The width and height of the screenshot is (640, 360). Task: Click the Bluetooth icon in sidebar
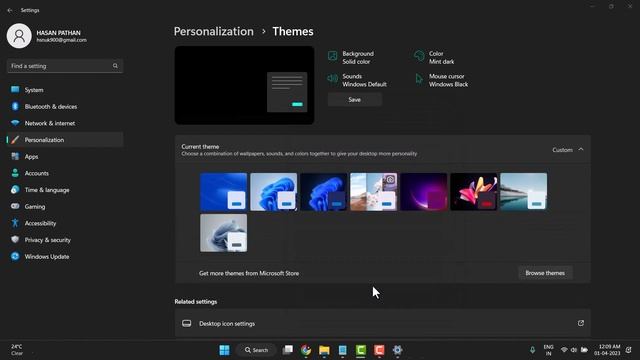(x=15, y=106)
